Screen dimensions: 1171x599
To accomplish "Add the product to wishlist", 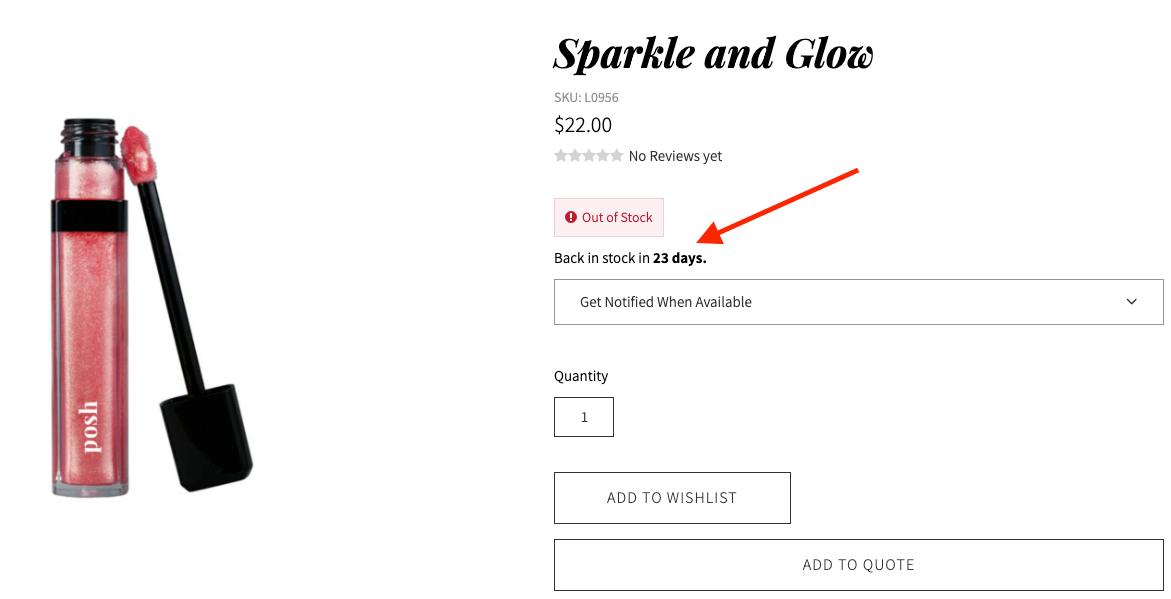I will pos(672,497).
